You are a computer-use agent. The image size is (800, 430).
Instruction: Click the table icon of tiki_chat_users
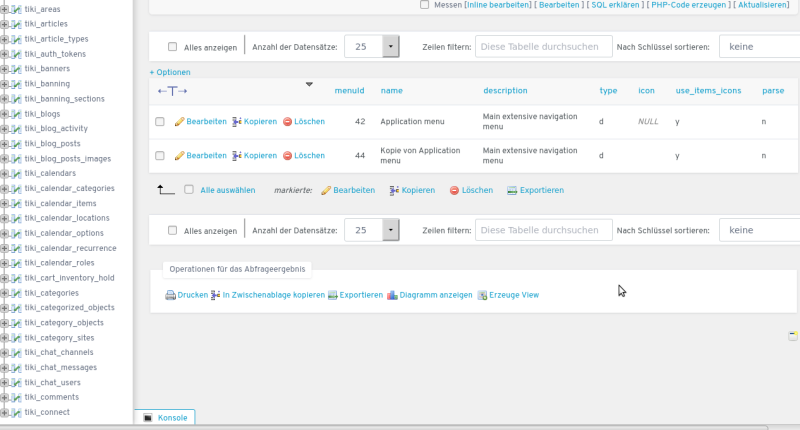[16, 383]
